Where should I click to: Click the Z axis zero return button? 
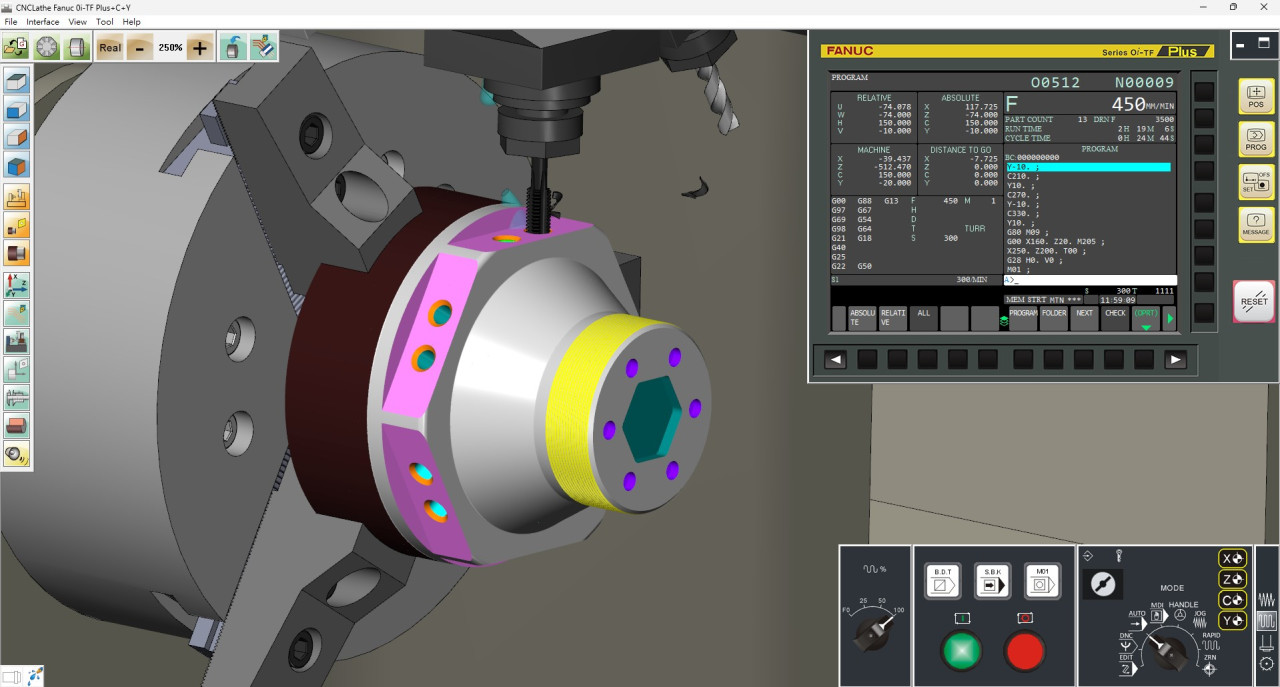[x=1233, y=579]
